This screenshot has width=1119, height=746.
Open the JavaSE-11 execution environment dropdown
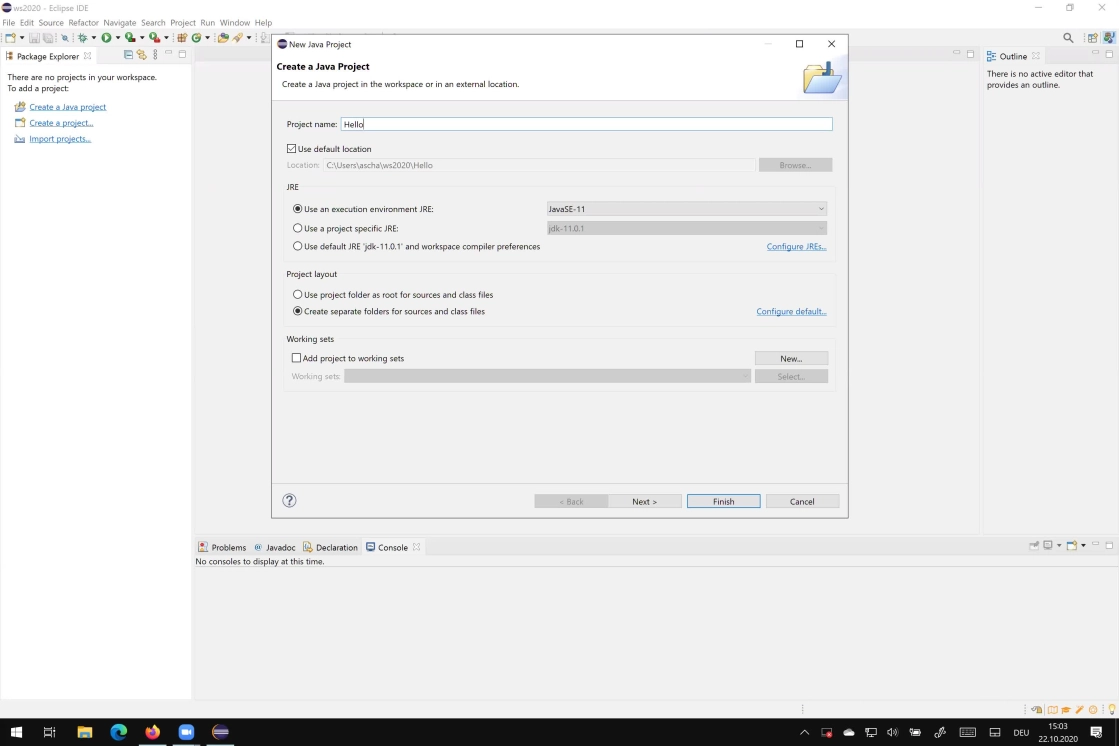point(687,208)
